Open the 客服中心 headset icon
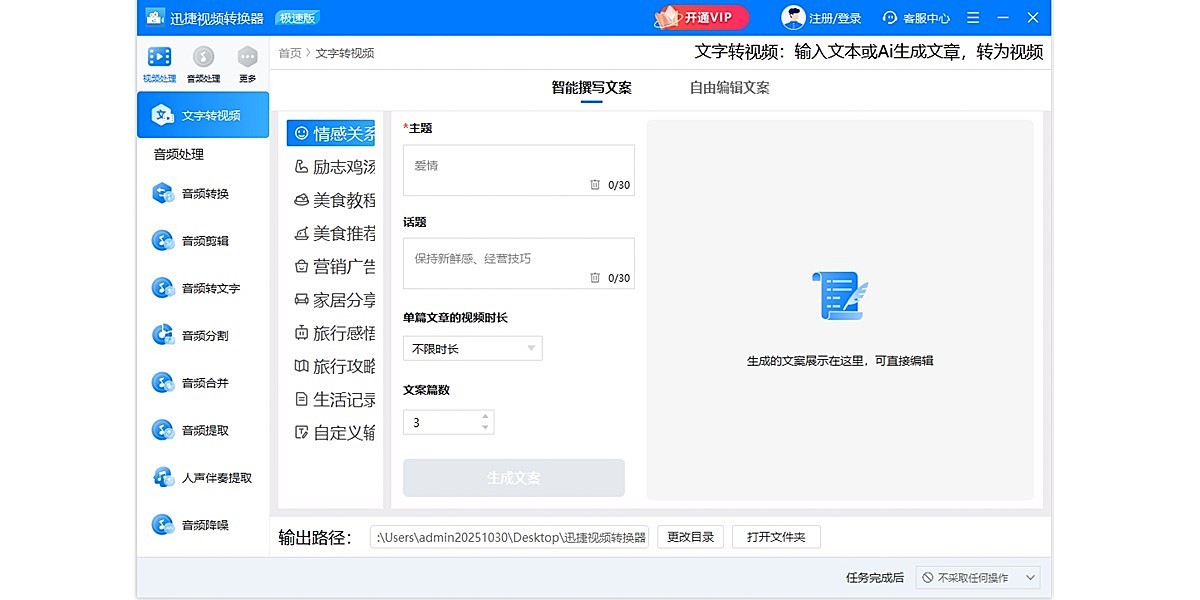This screenshot has width=1200, height=600. 889,17
